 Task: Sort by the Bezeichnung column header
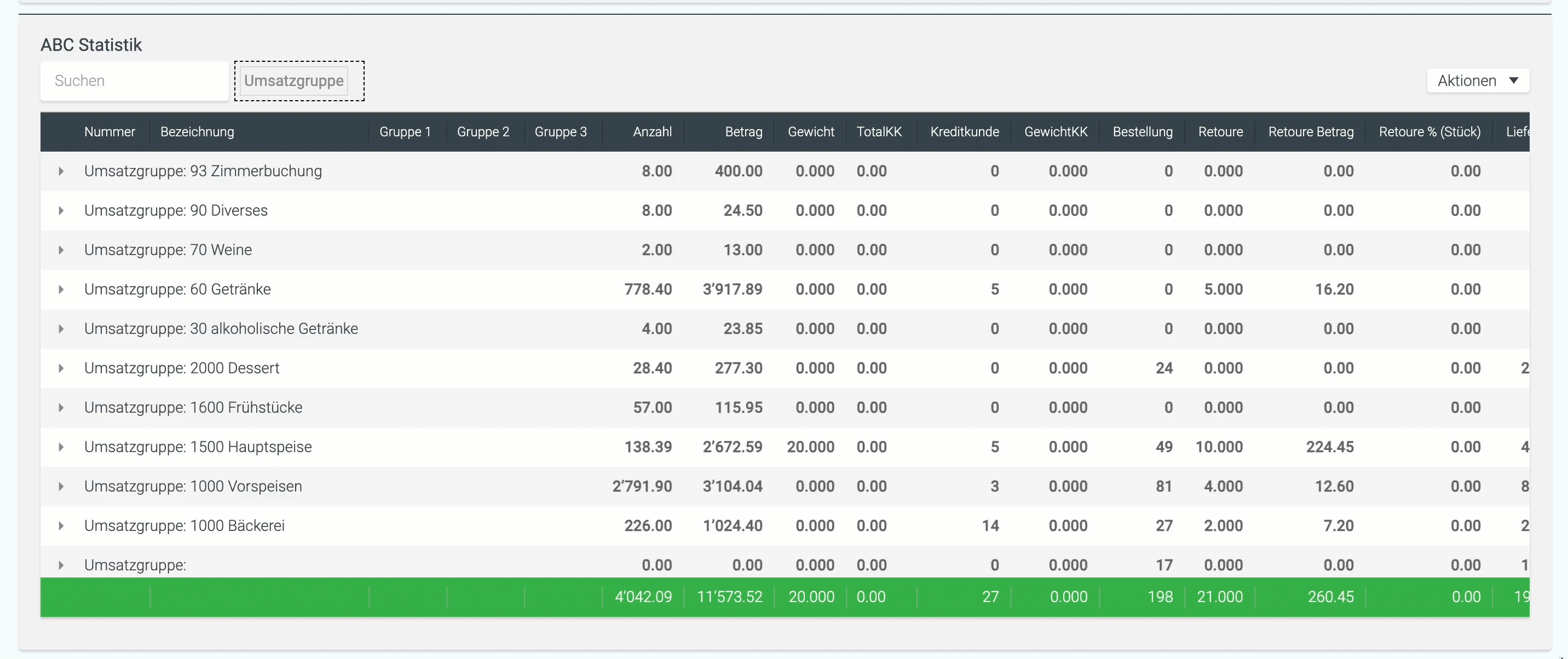pos(197,132)
